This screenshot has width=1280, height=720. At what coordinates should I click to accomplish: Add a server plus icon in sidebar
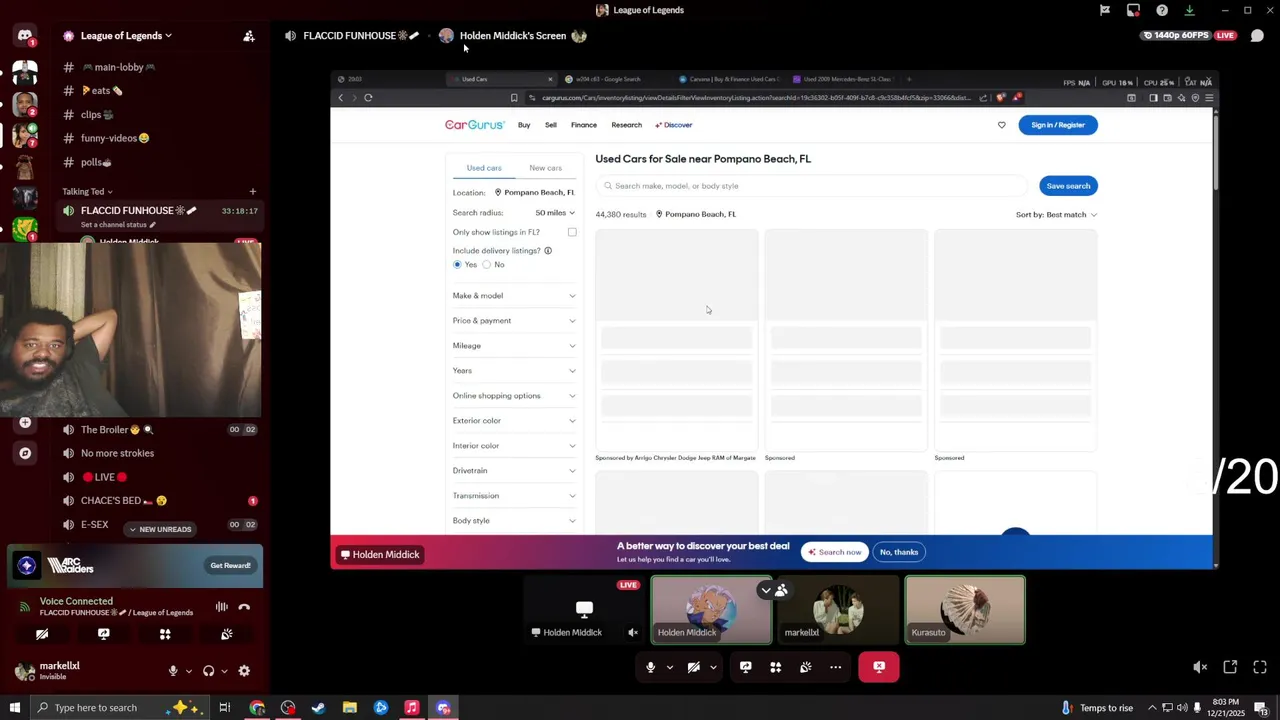point(25,422)
